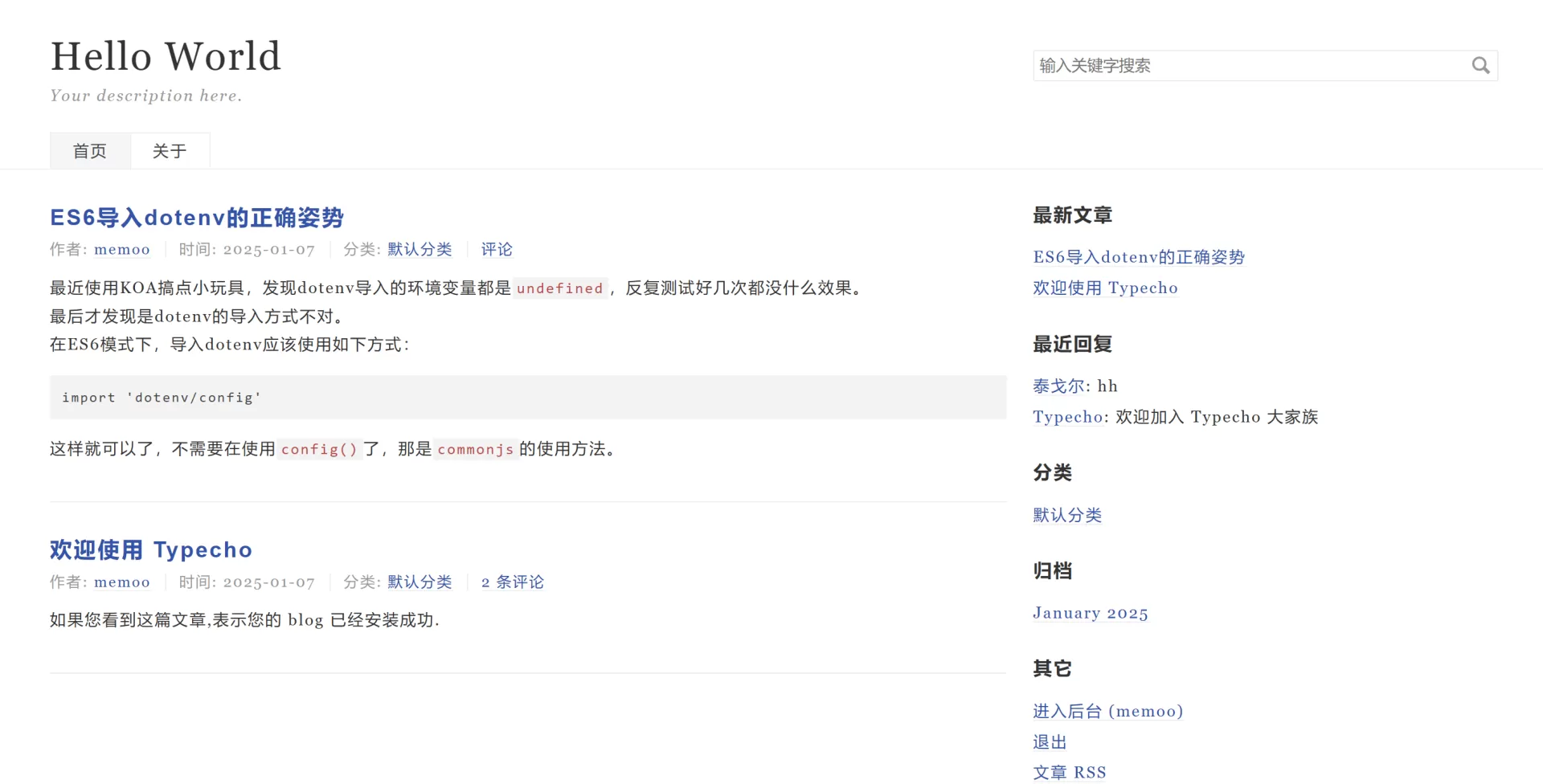The image size is (1543, 784).
Task: Open the January 2025 archive
Action: [x=1090, y=614]
